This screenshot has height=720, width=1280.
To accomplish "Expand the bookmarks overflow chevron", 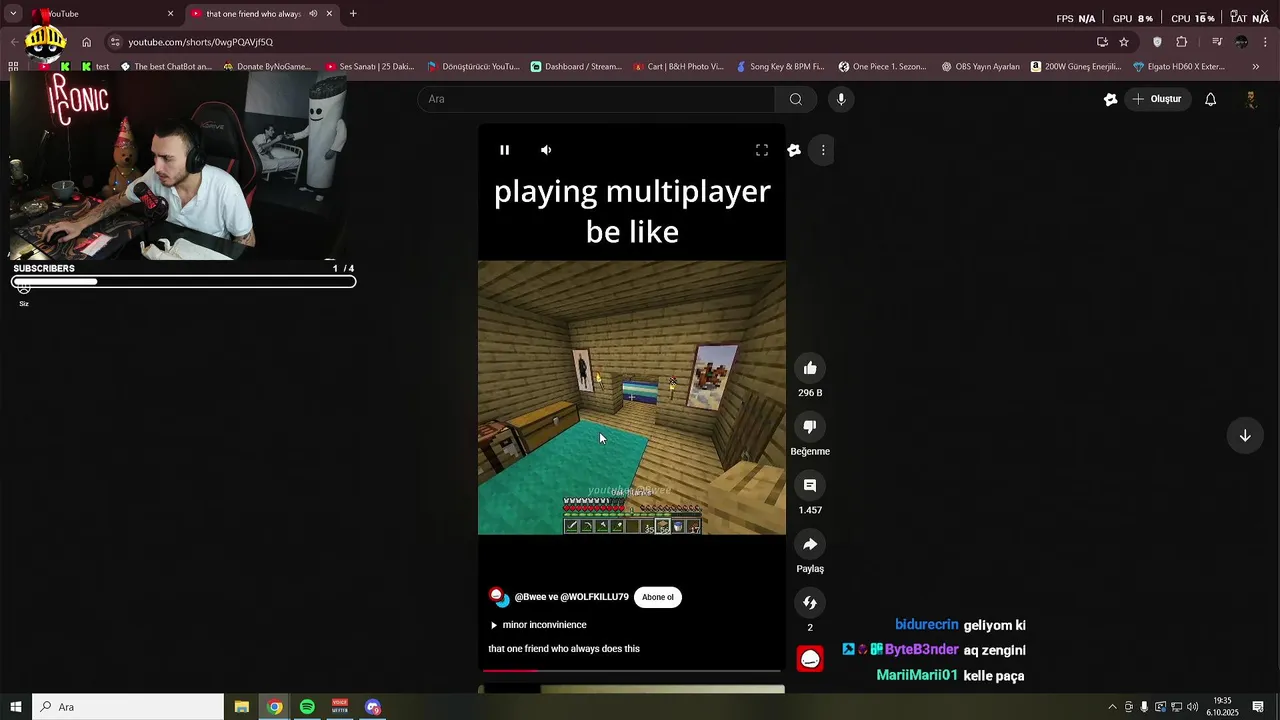I will [x=1256, y=67].
